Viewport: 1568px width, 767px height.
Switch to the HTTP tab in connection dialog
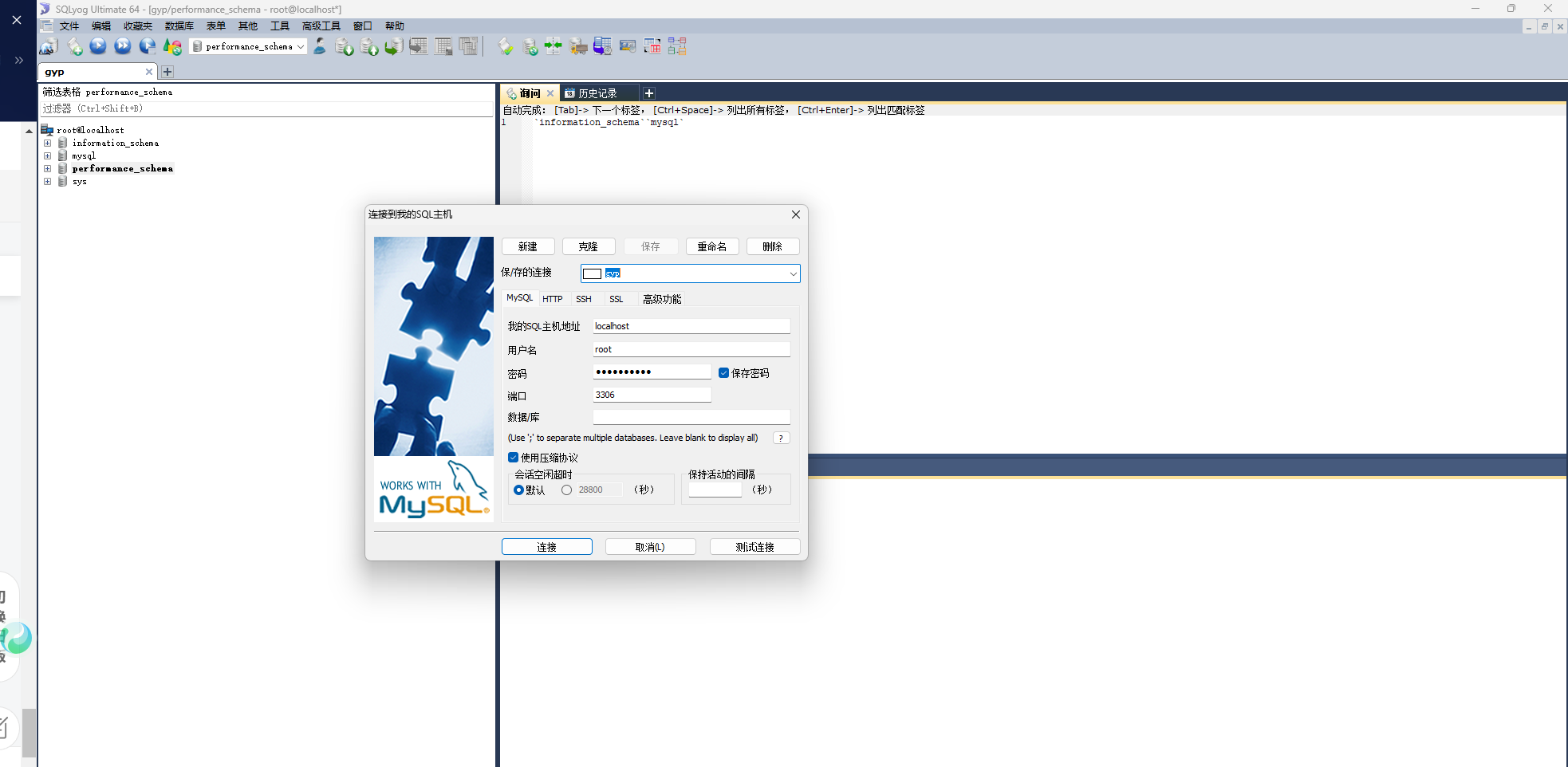pos(553,299)
